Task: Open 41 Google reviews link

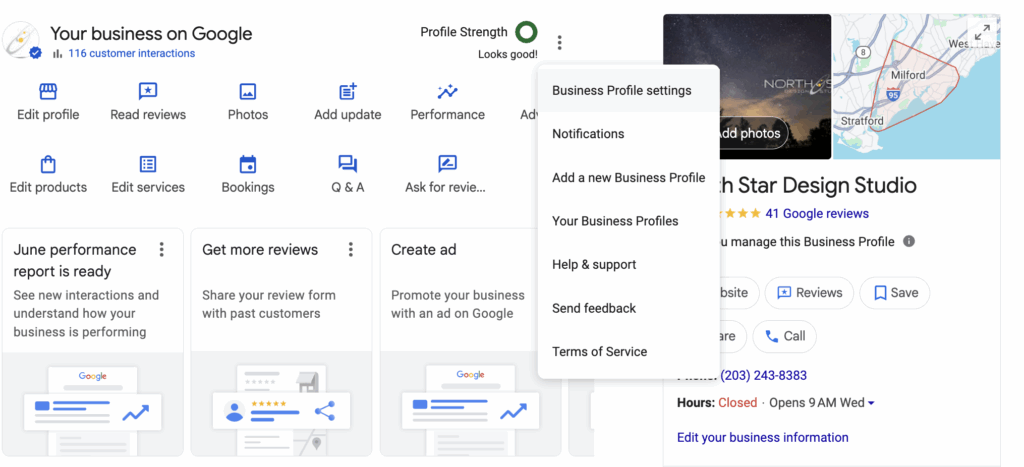Action: pyautogui.click(x=817, y=214)
